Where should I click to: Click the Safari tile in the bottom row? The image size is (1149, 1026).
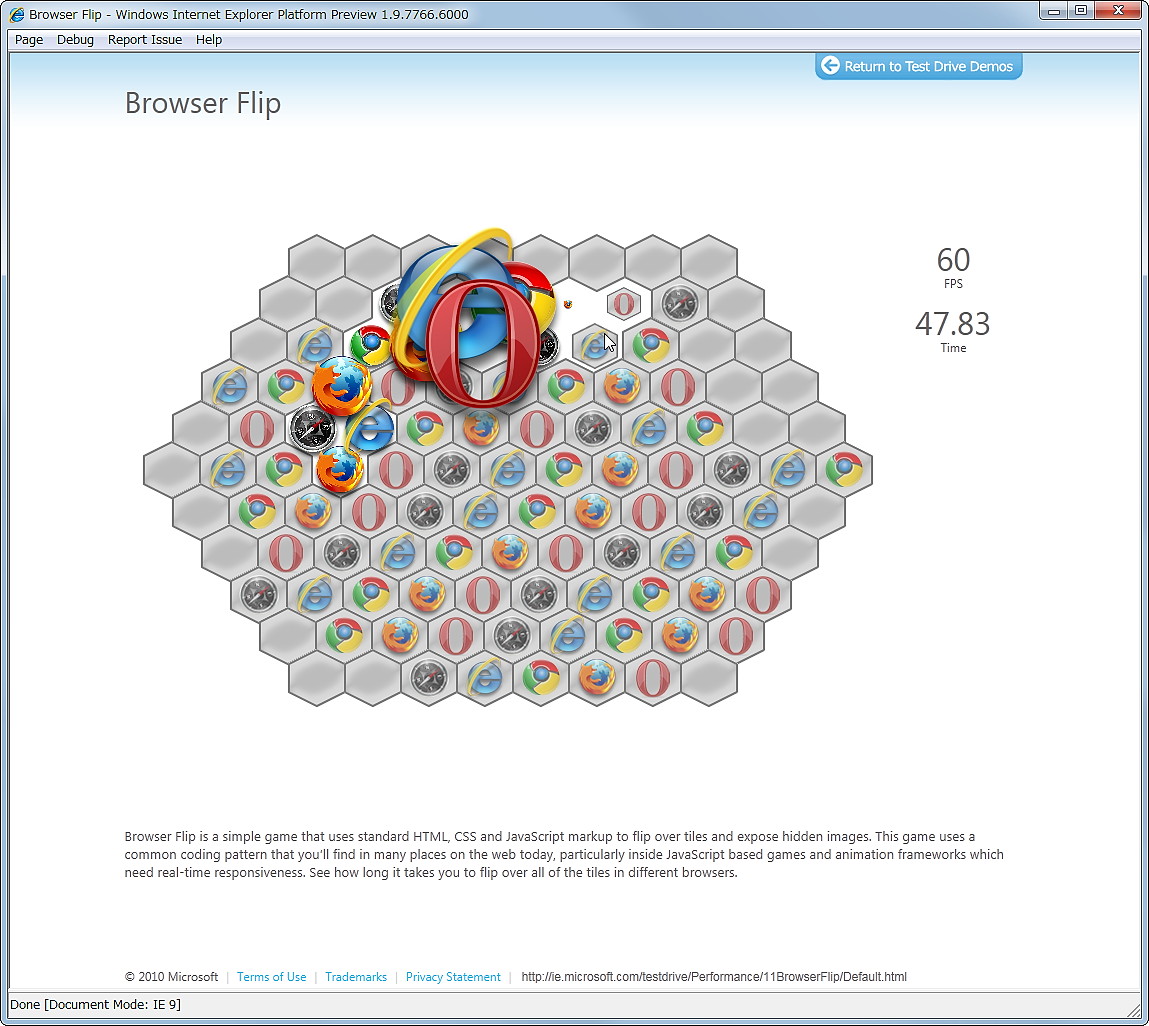click(x=429, y=677)
